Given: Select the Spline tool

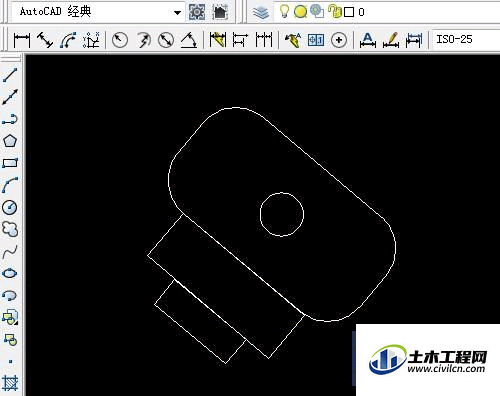Looking at the screenshot, I should [10, 251].
